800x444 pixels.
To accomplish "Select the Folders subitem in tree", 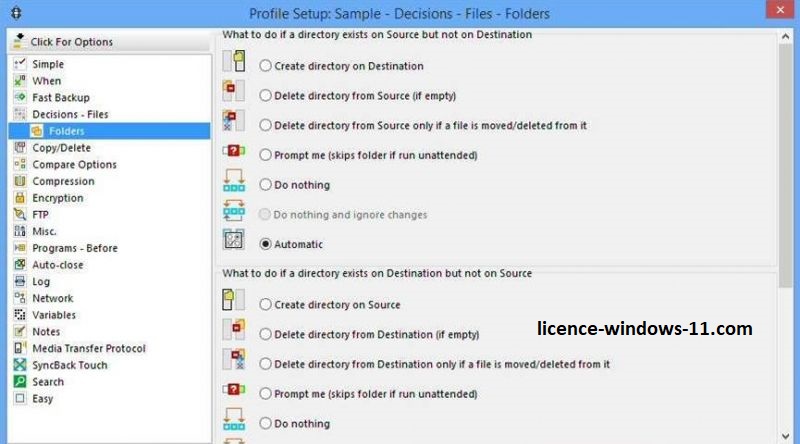I will point(66,131).
